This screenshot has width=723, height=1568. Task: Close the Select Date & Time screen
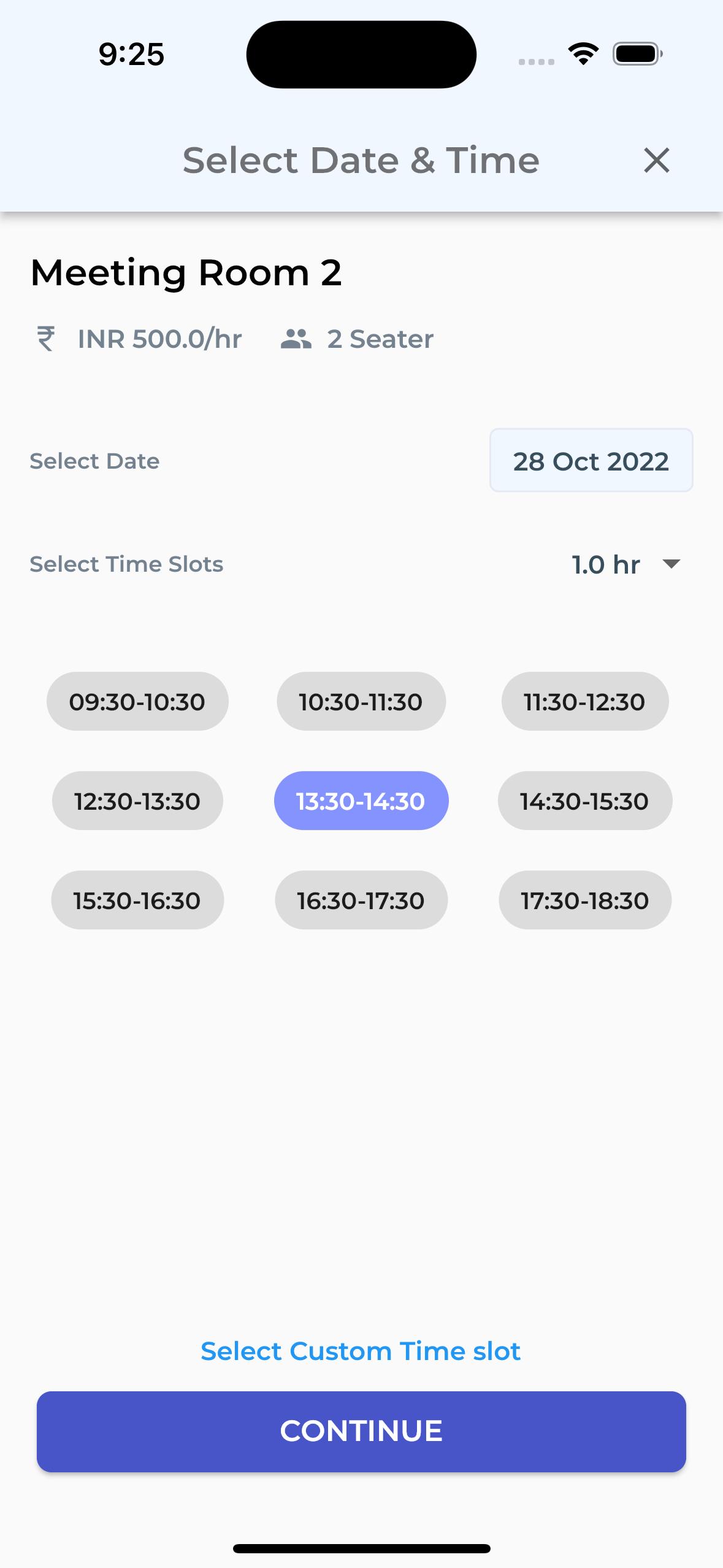pos(656,161)
